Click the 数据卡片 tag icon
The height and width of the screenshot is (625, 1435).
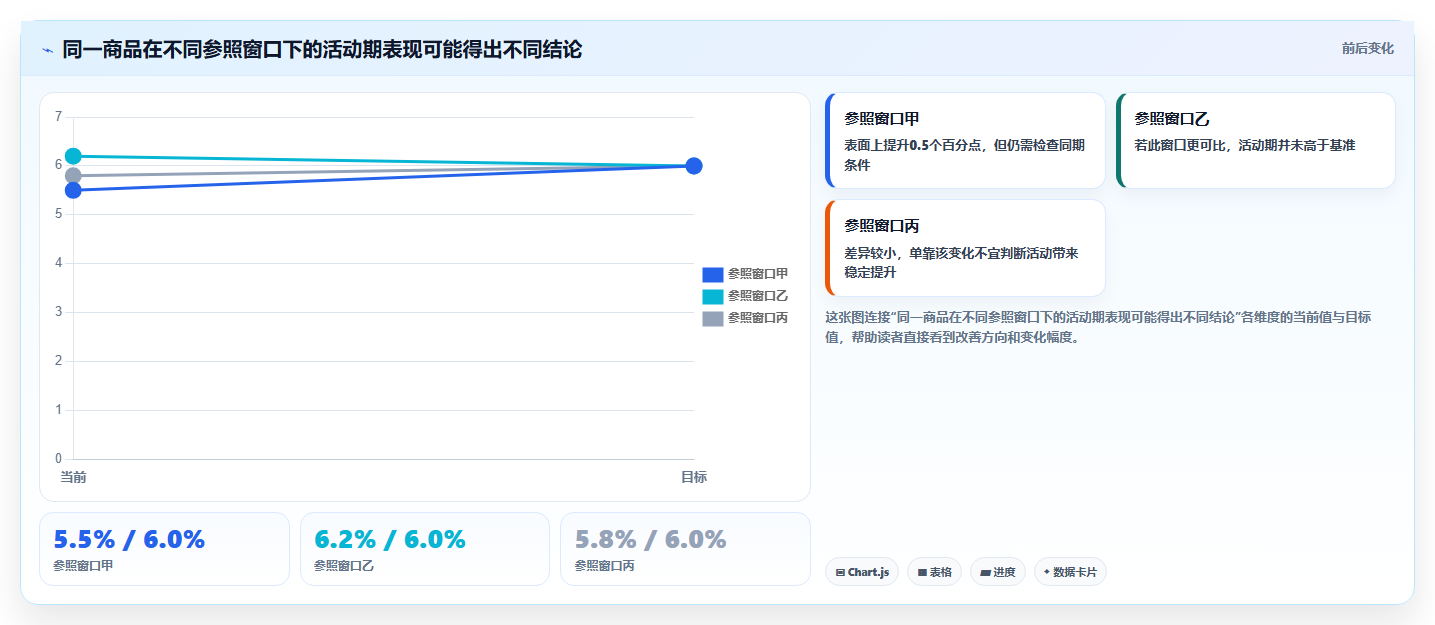1047,572
